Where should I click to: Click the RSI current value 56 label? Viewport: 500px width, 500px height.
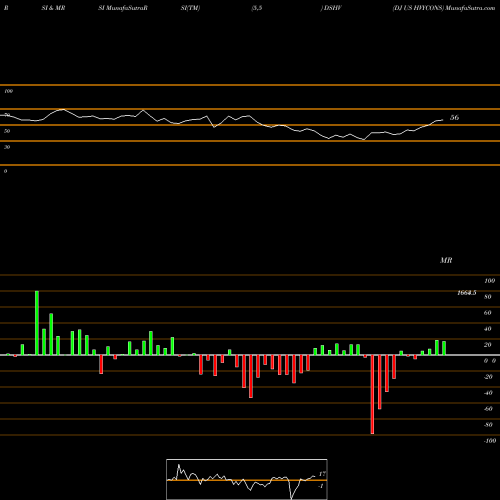pyautogui.click(x=454, y=117)
